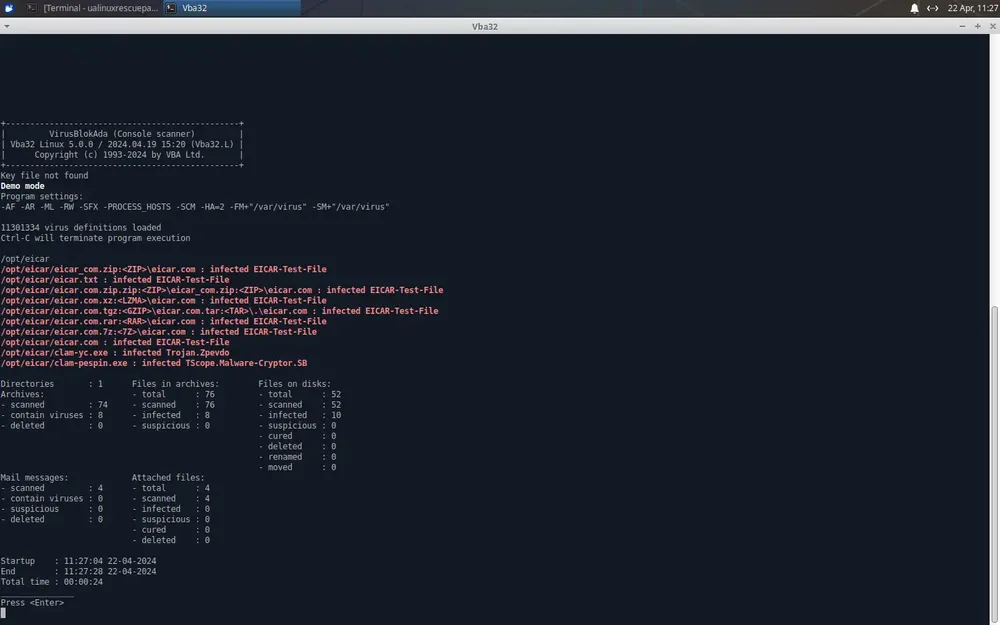Switch to the Terminal - ualinuxrescuepa taskbar window

coord(92,8)
